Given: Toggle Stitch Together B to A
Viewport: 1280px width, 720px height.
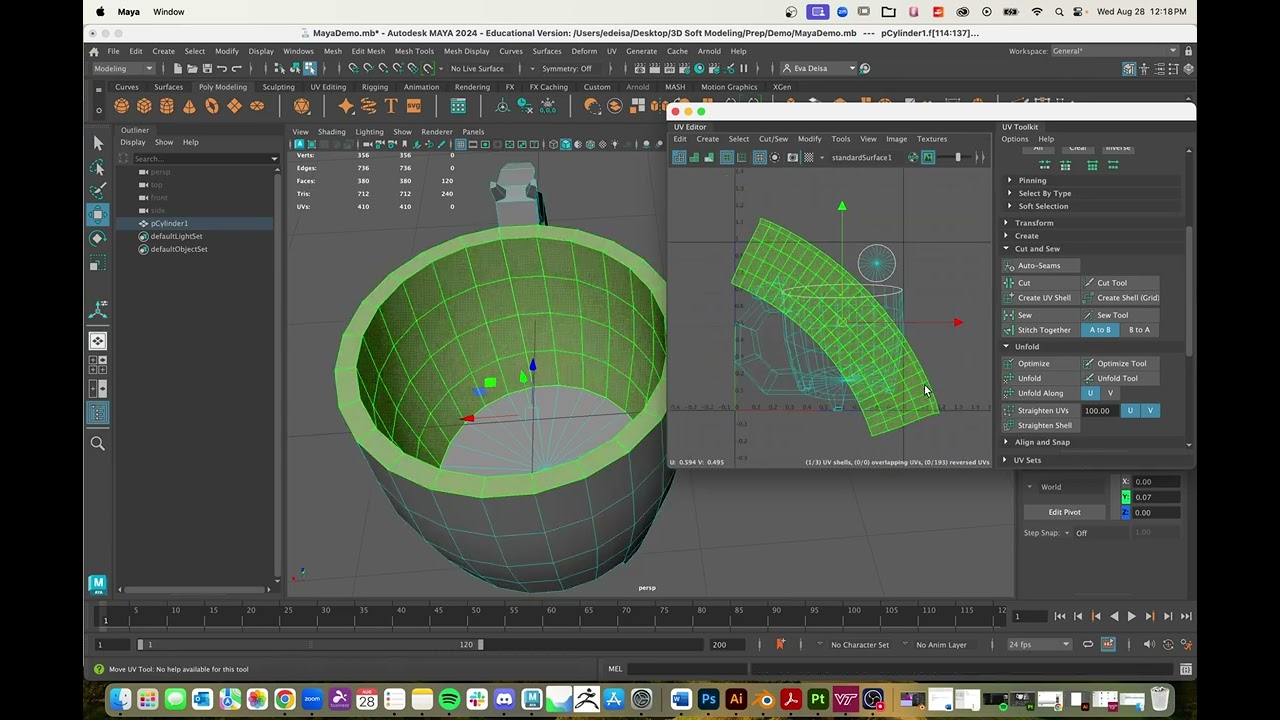Looking at the screenshot, I should tap(1139, 330).
